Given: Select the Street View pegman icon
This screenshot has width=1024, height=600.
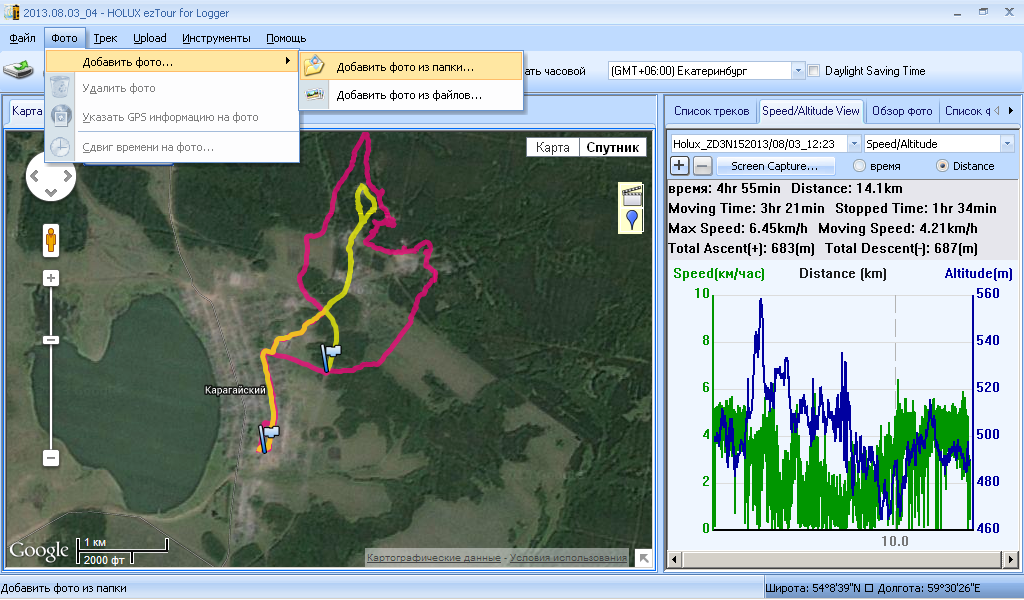Looking at the screenshot, I should point(50,240).
